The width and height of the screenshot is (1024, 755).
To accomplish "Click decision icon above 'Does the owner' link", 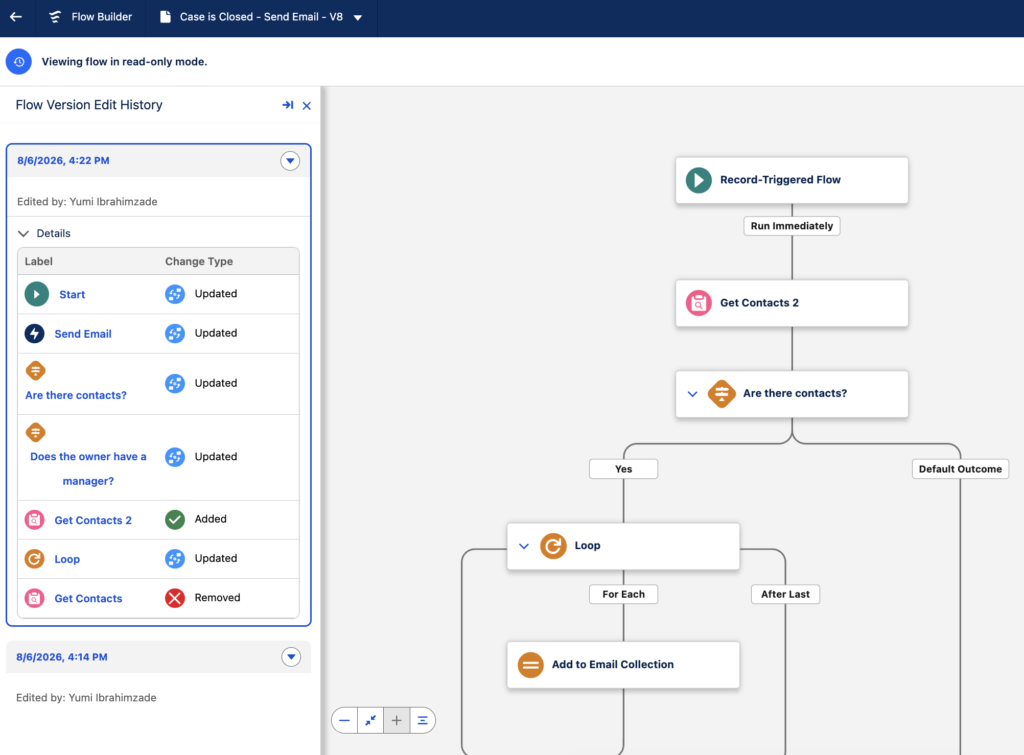I will 35,432.
